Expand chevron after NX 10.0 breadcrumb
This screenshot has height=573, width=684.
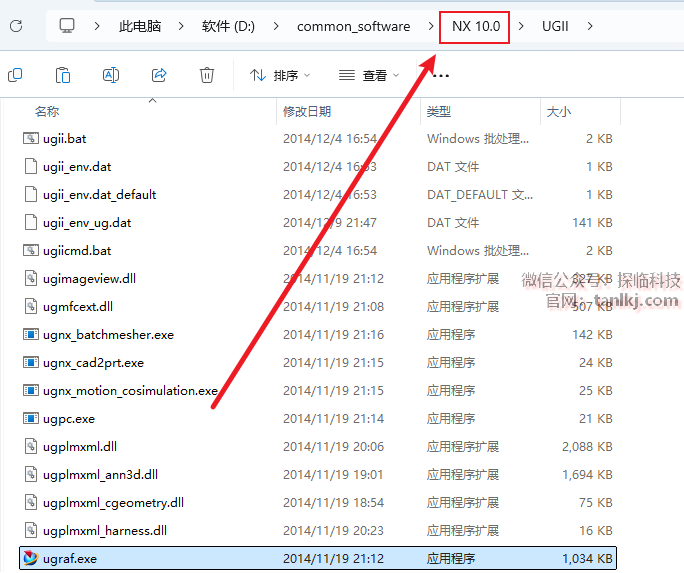pos(521,26)
